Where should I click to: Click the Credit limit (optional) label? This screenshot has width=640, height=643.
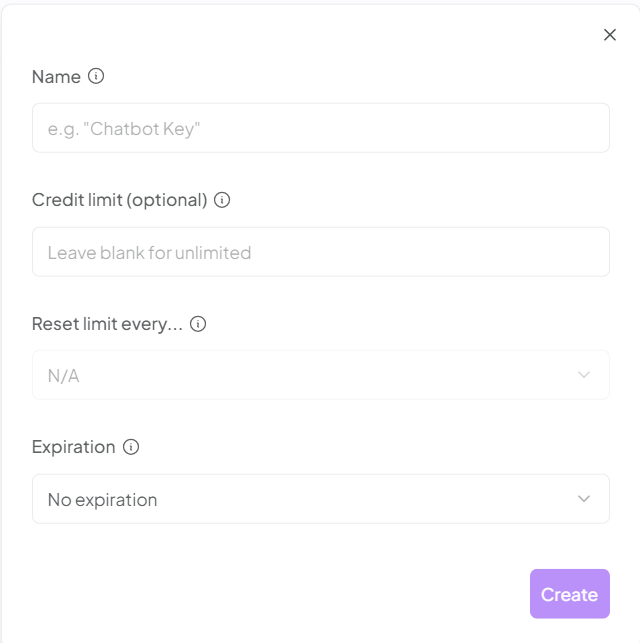119,200
